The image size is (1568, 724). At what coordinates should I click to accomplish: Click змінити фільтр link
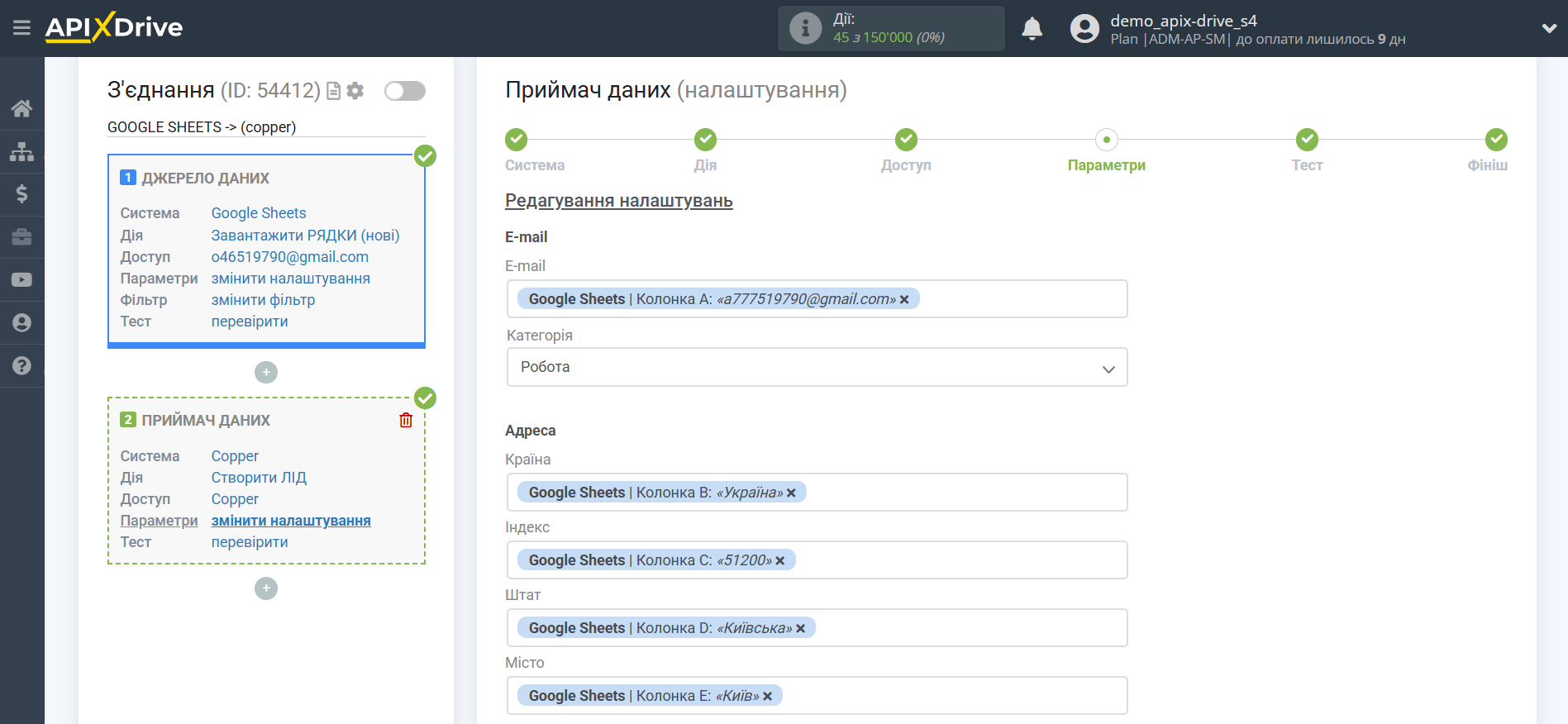coord(263,300)
